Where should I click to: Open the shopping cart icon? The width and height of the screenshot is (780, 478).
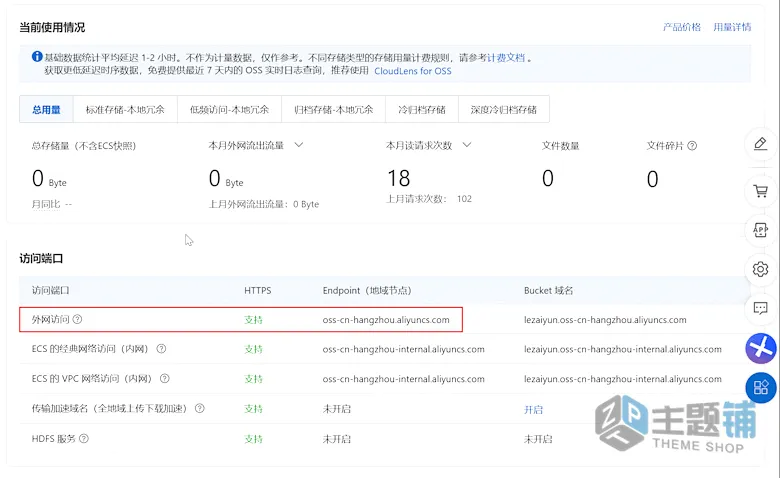point(760,191)
